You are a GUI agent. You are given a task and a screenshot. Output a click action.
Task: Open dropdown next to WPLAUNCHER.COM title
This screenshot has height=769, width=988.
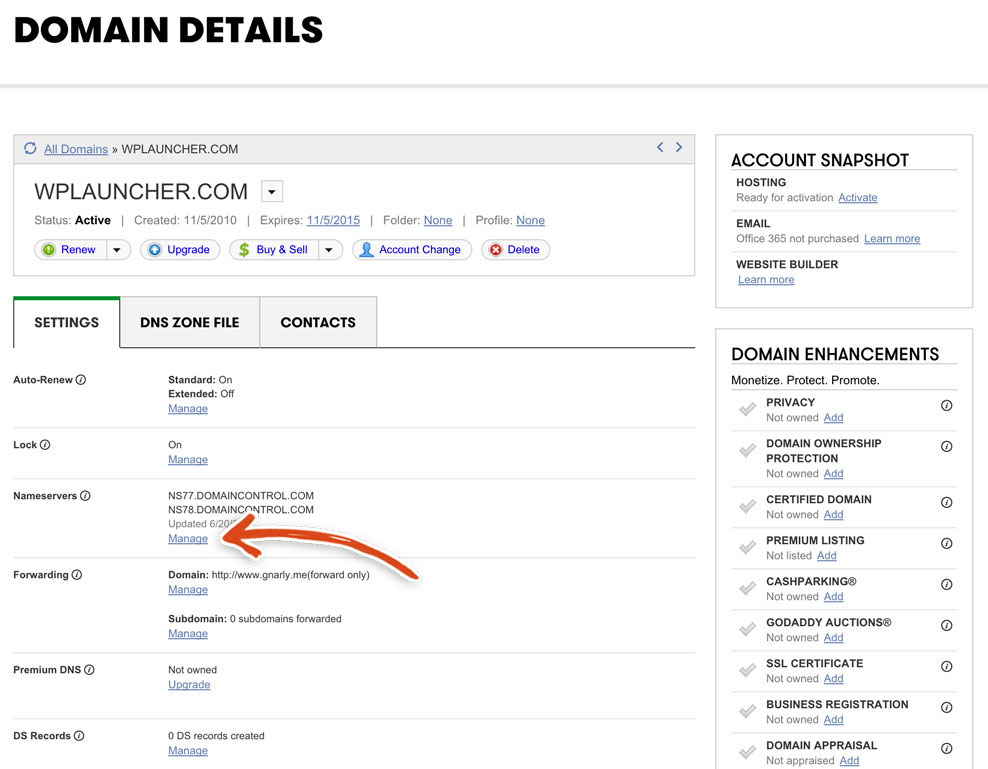click(272, 191)
